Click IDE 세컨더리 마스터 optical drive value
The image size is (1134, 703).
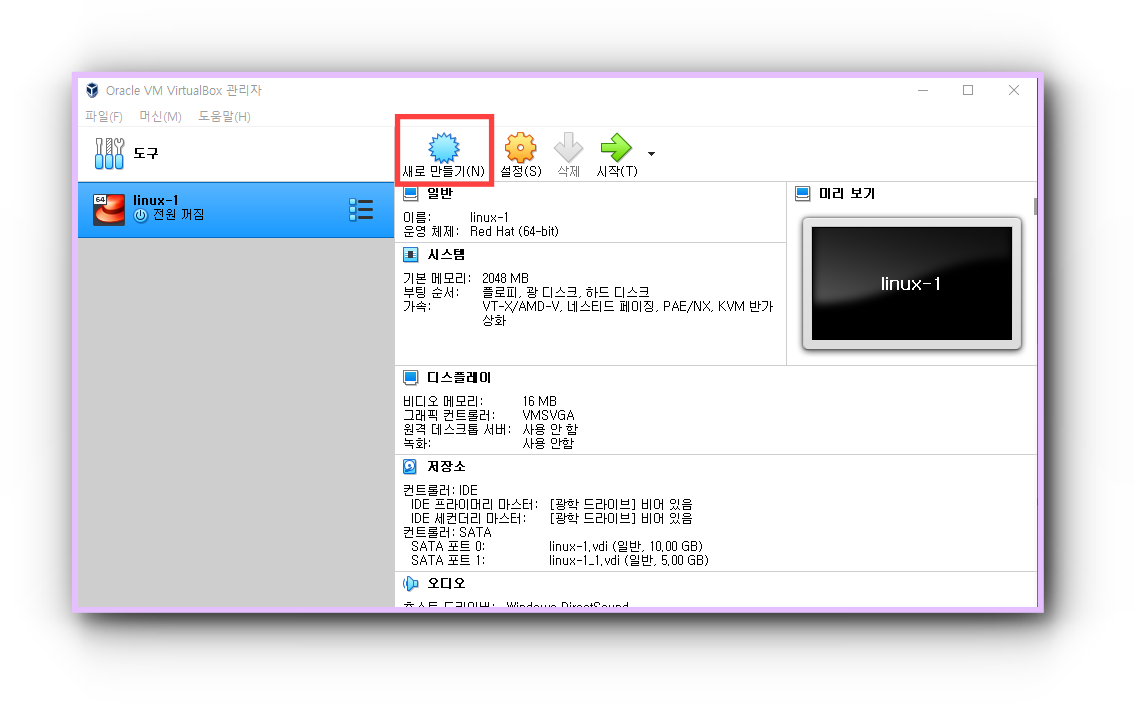621,519
